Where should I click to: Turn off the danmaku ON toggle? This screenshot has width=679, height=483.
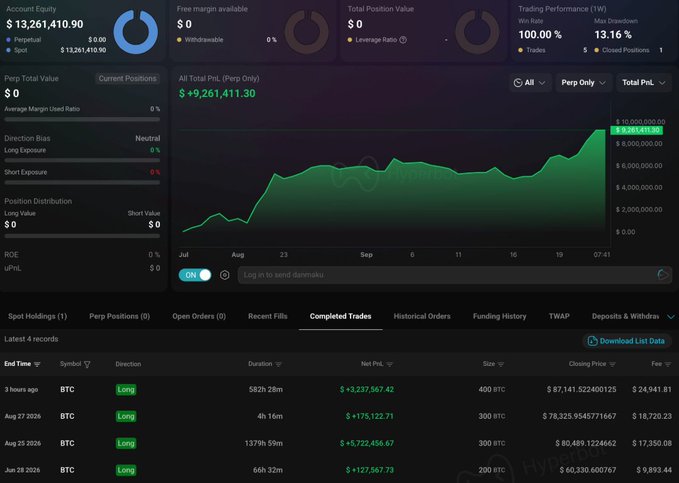coord(195,275)
